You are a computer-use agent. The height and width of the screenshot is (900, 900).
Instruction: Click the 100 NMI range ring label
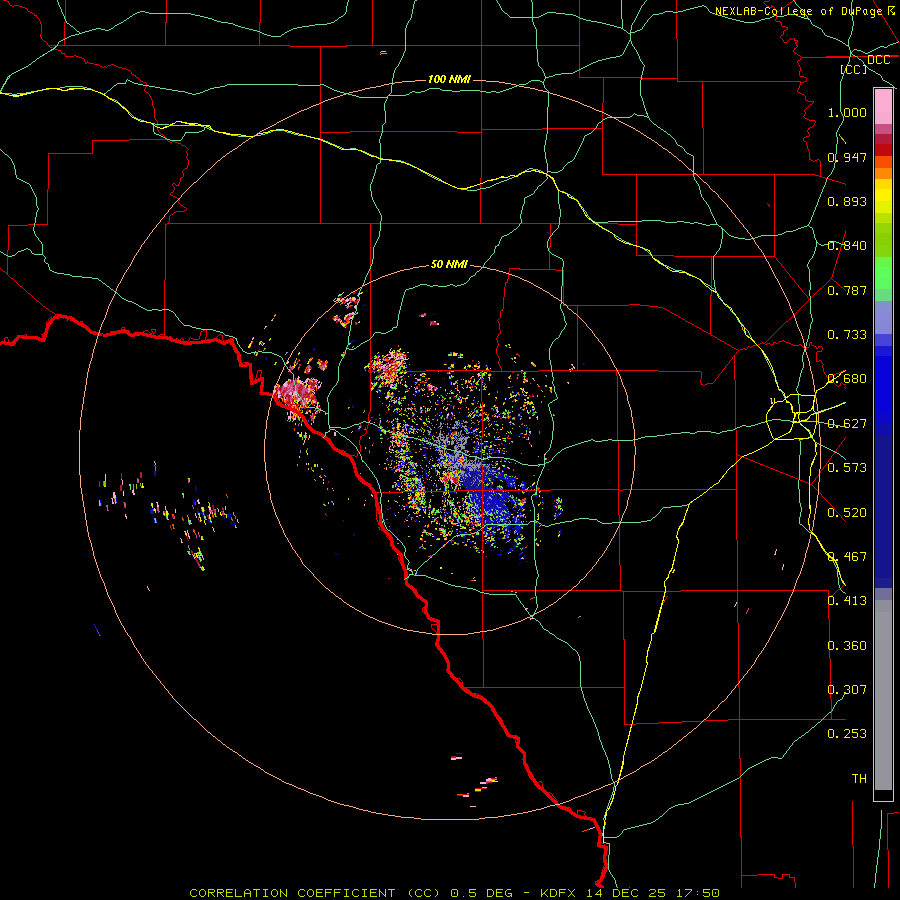pos(449,79)
